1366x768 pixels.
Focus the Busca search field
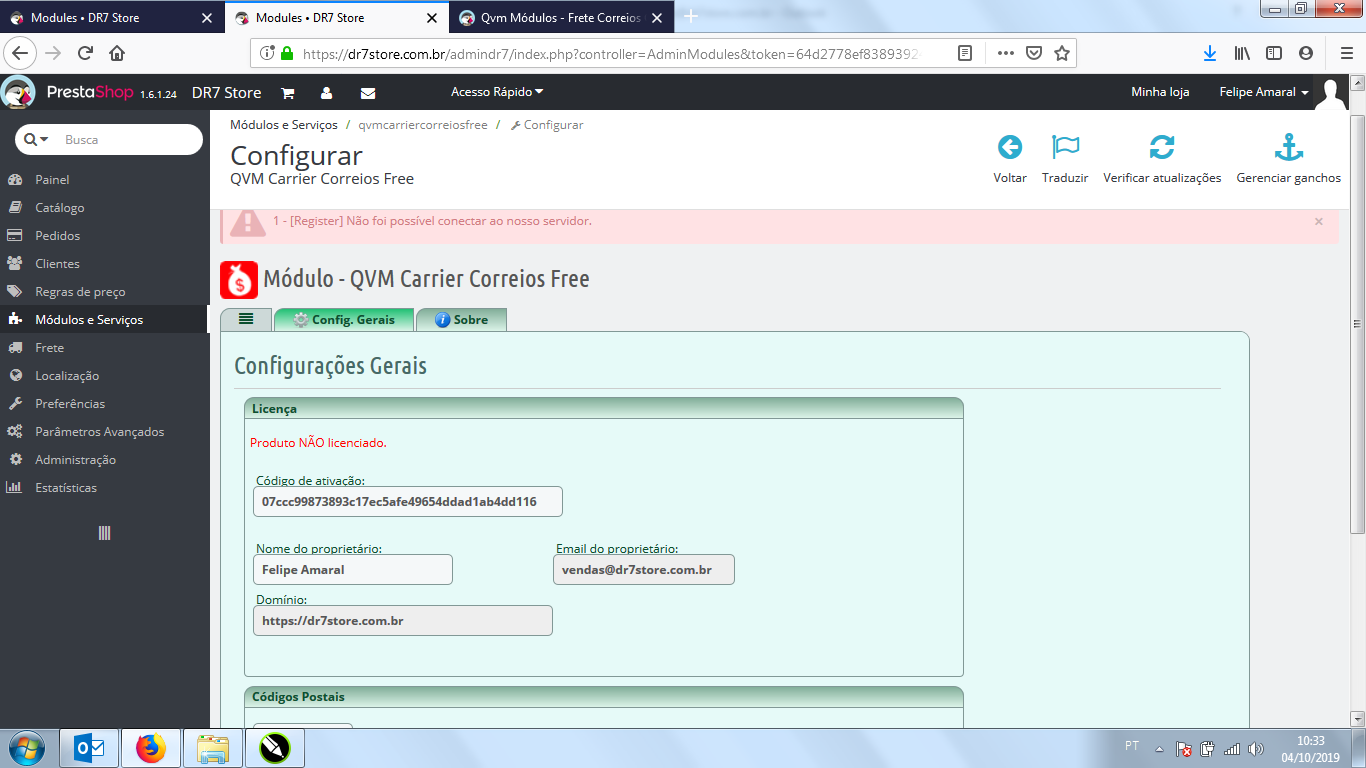128,140
